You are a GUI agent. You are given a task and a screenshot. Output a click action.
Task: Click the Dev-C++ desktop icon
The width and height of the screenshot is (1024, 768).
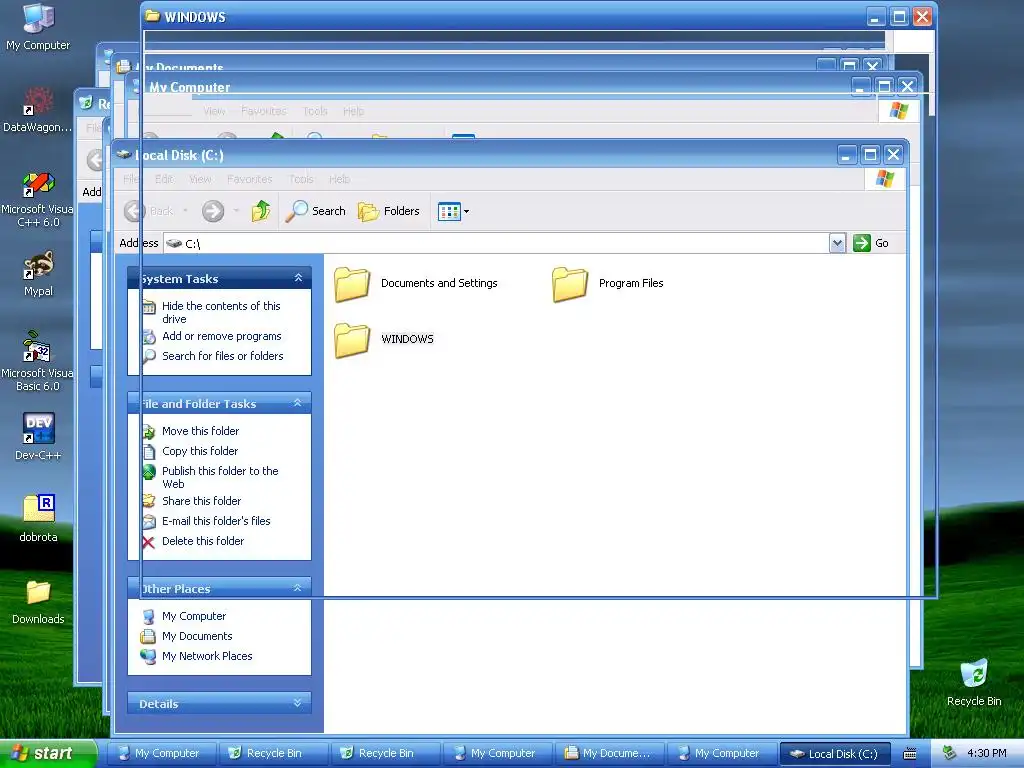[x=38, y=438]
